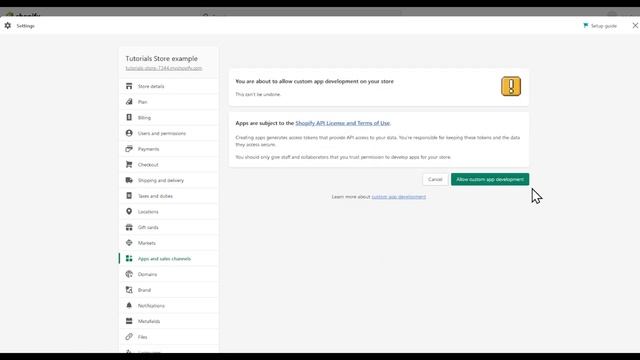Open Files settings
The height and width of the screenshot is (360, 640).
pos(169,337)
